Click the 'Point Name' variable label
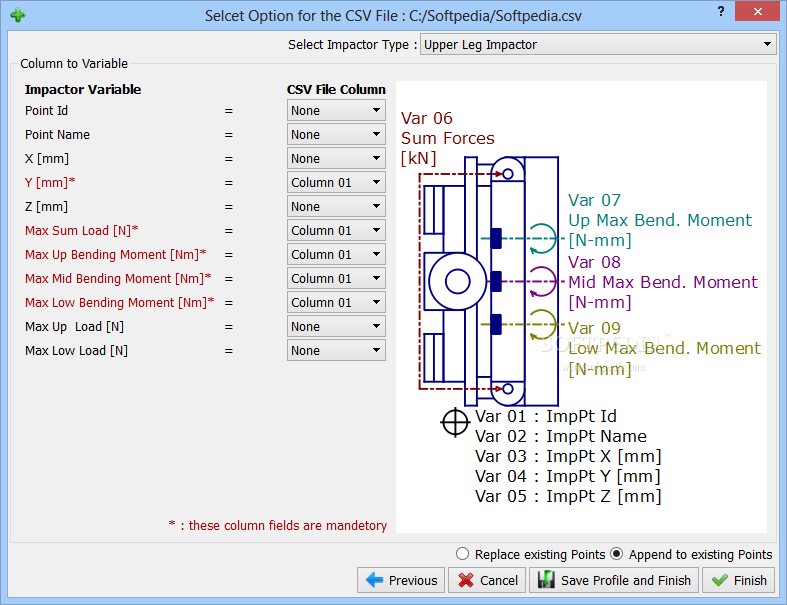 57,135
